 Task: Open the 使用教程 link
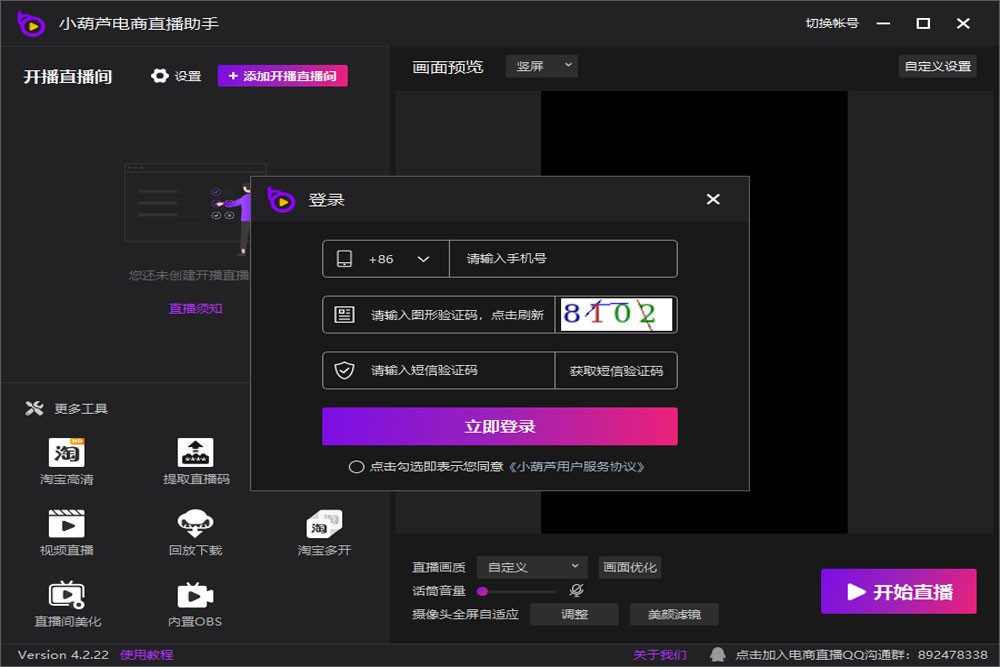click(147, 655)
